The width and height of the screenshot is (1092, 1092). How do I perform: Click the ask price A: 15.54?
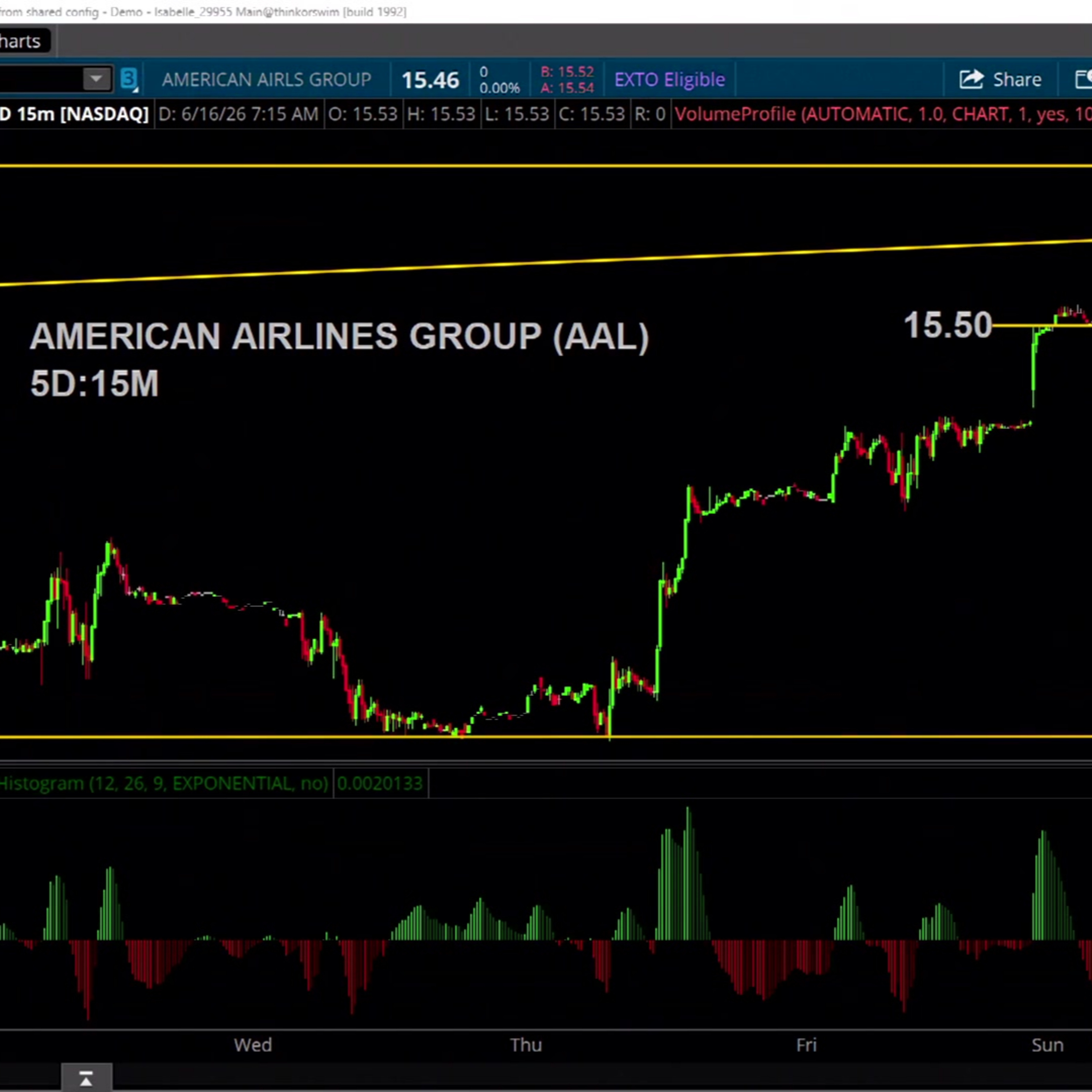pyautogui.click(x=567, y=88)
